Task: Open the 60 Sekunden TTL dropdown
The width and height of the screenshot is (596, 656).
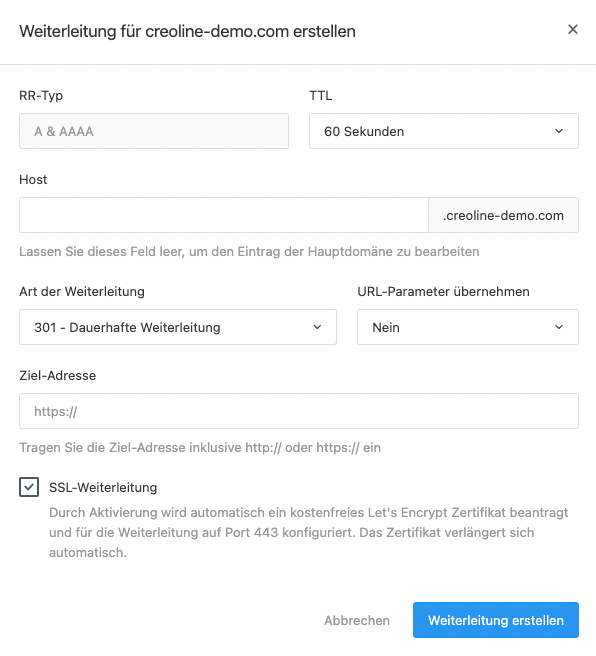Action: coord(444,131)
